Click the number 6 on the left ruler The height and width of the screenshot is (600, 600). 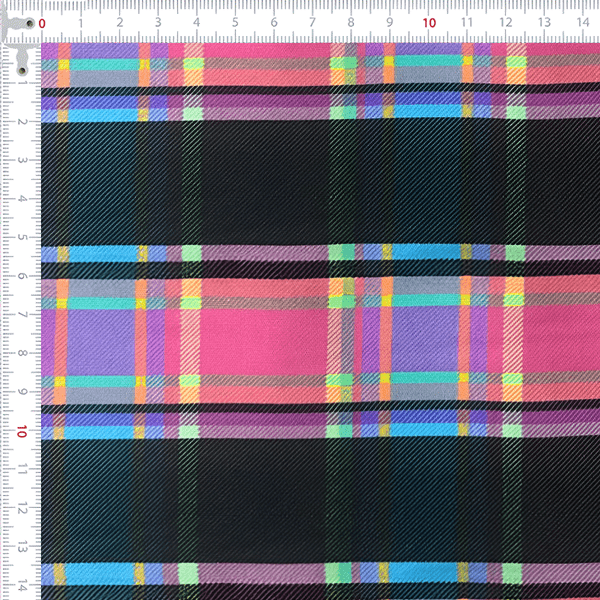coord(22,276)
